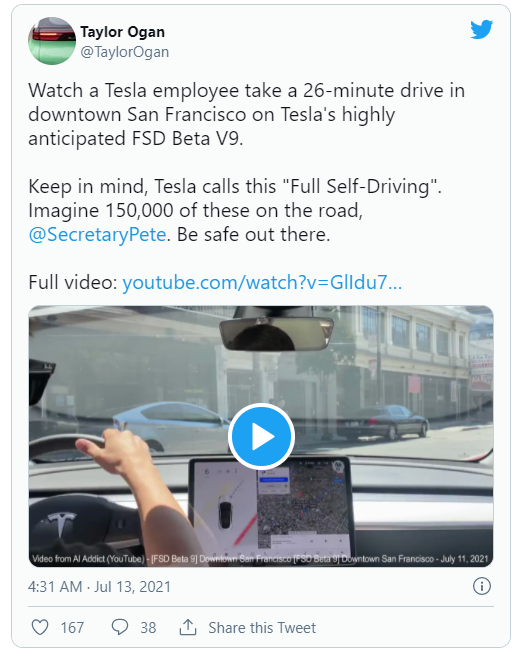Play the embedded FSD Beta video

[261, 436]
